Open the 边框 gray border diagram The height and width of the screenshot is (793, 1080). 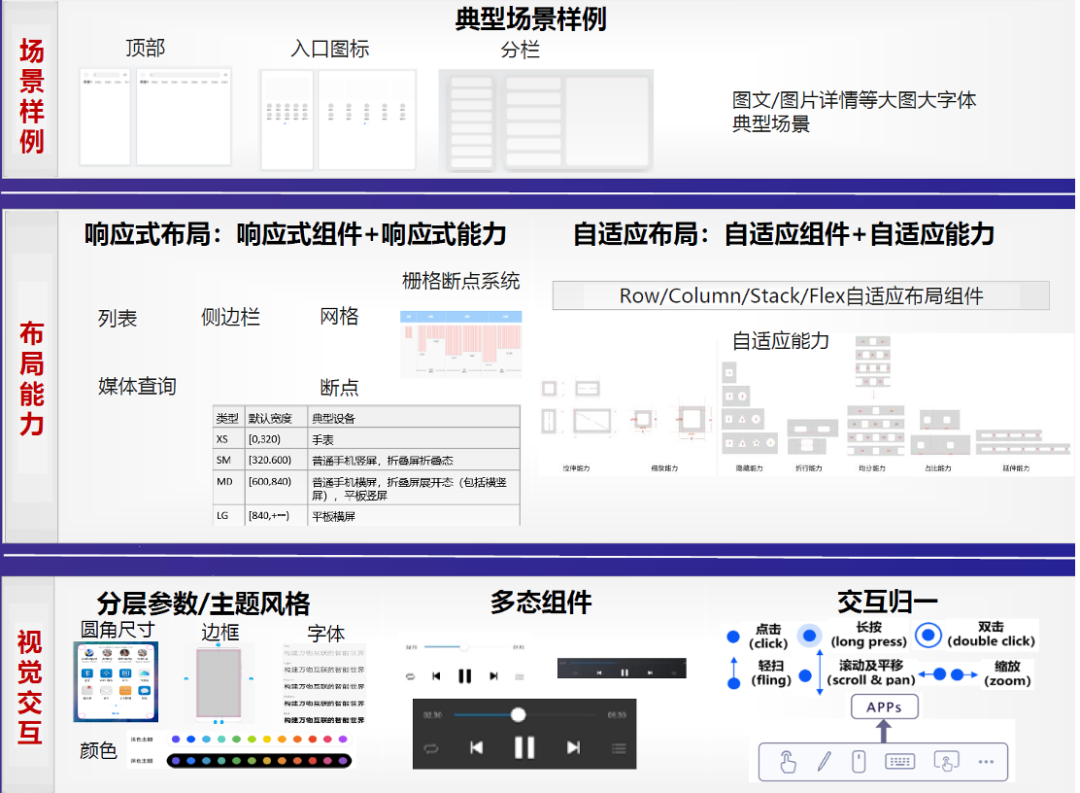pyautogui.click(x=218, y=683)
